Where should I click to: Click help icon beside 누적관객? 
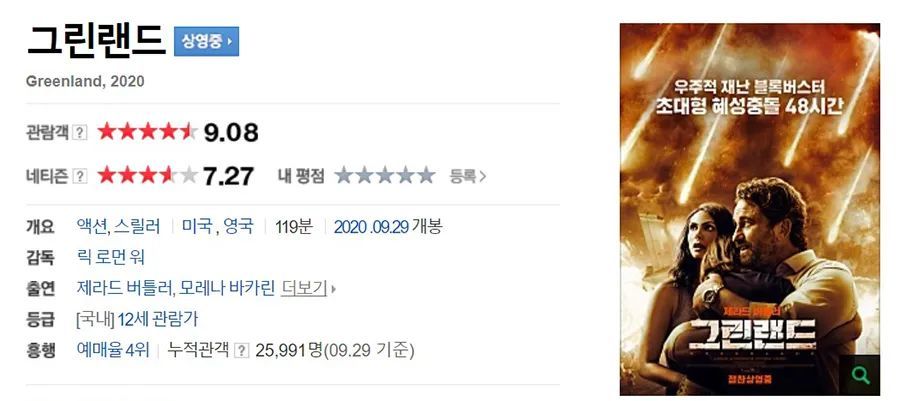242,349
